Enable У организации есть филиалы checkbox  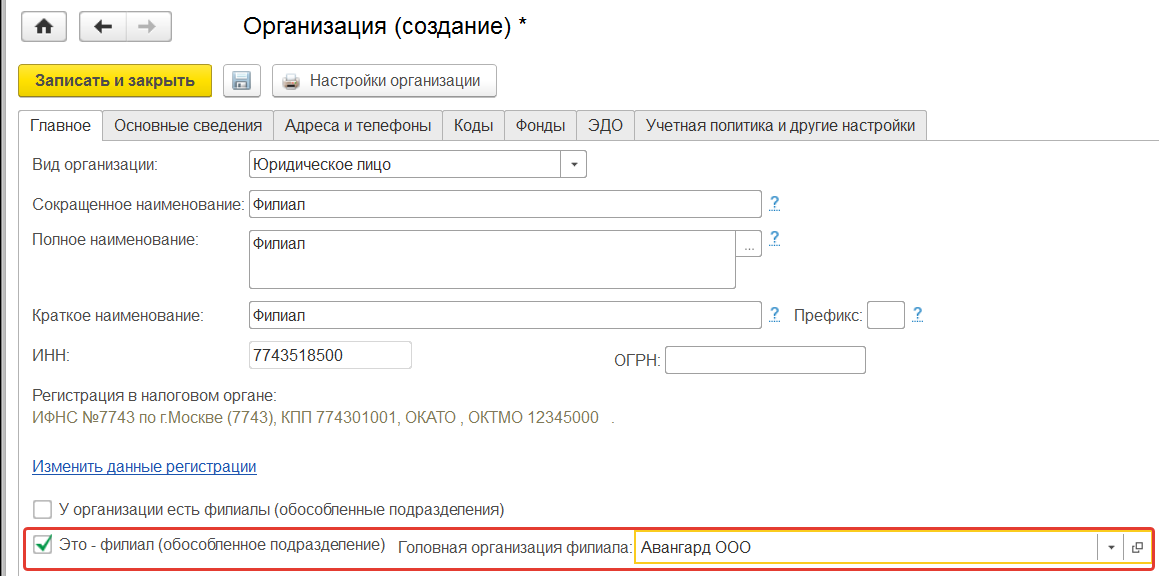tap(42, 509)
